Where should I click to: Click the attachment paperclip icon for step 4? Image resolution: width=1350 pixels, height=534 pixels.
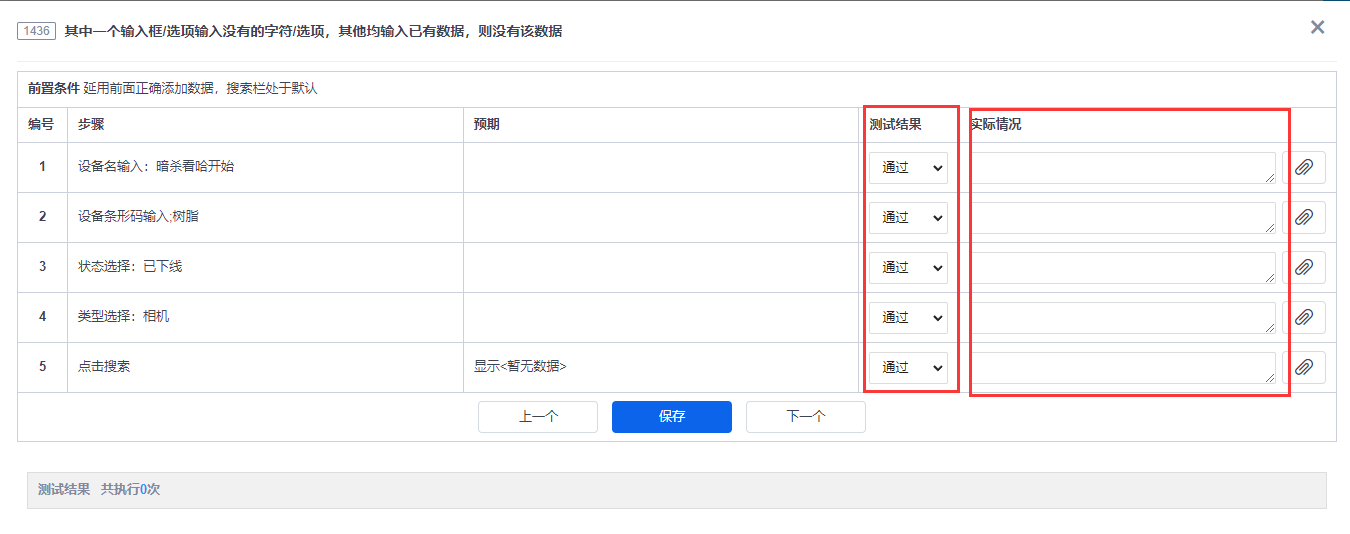[1303, 318]
